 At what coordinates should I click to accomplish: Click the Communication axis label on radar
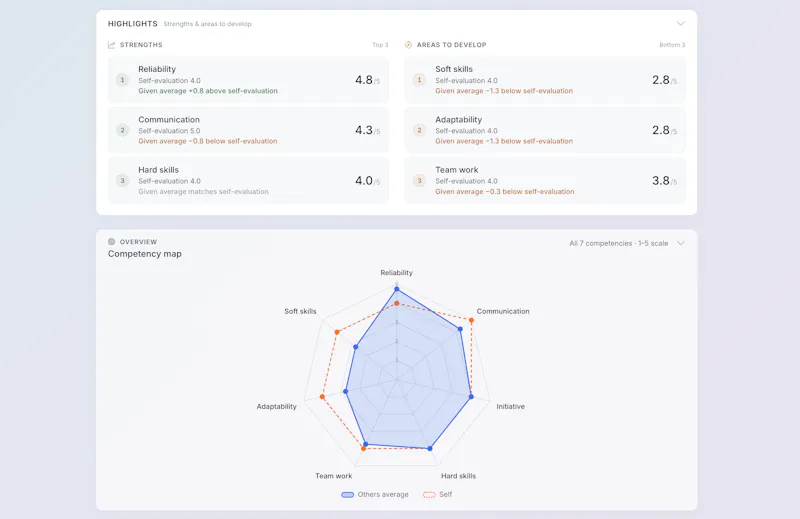click(503, 311)
